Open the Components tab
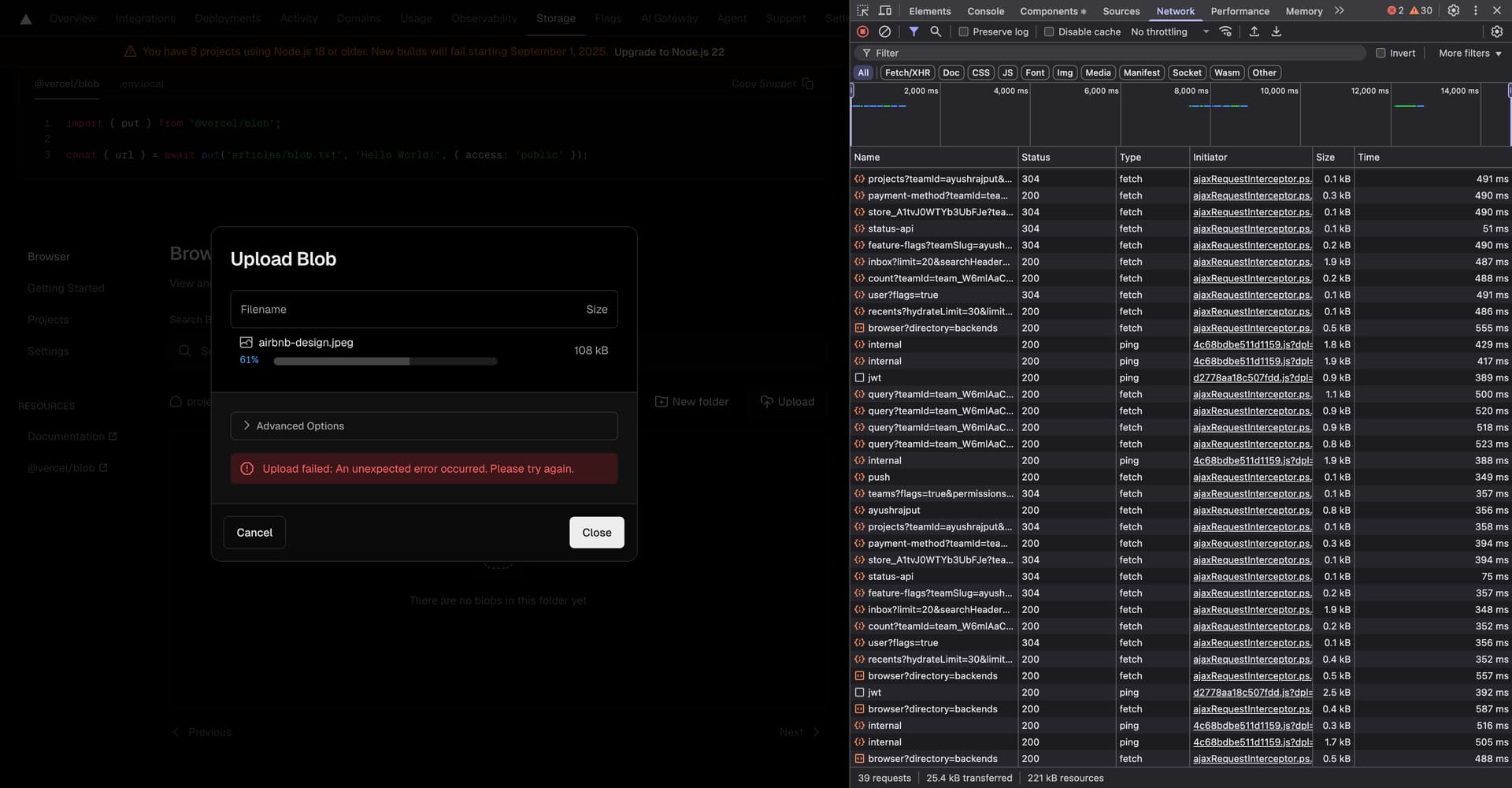This screenshot has width=1512, height=788. point(1053,11)
